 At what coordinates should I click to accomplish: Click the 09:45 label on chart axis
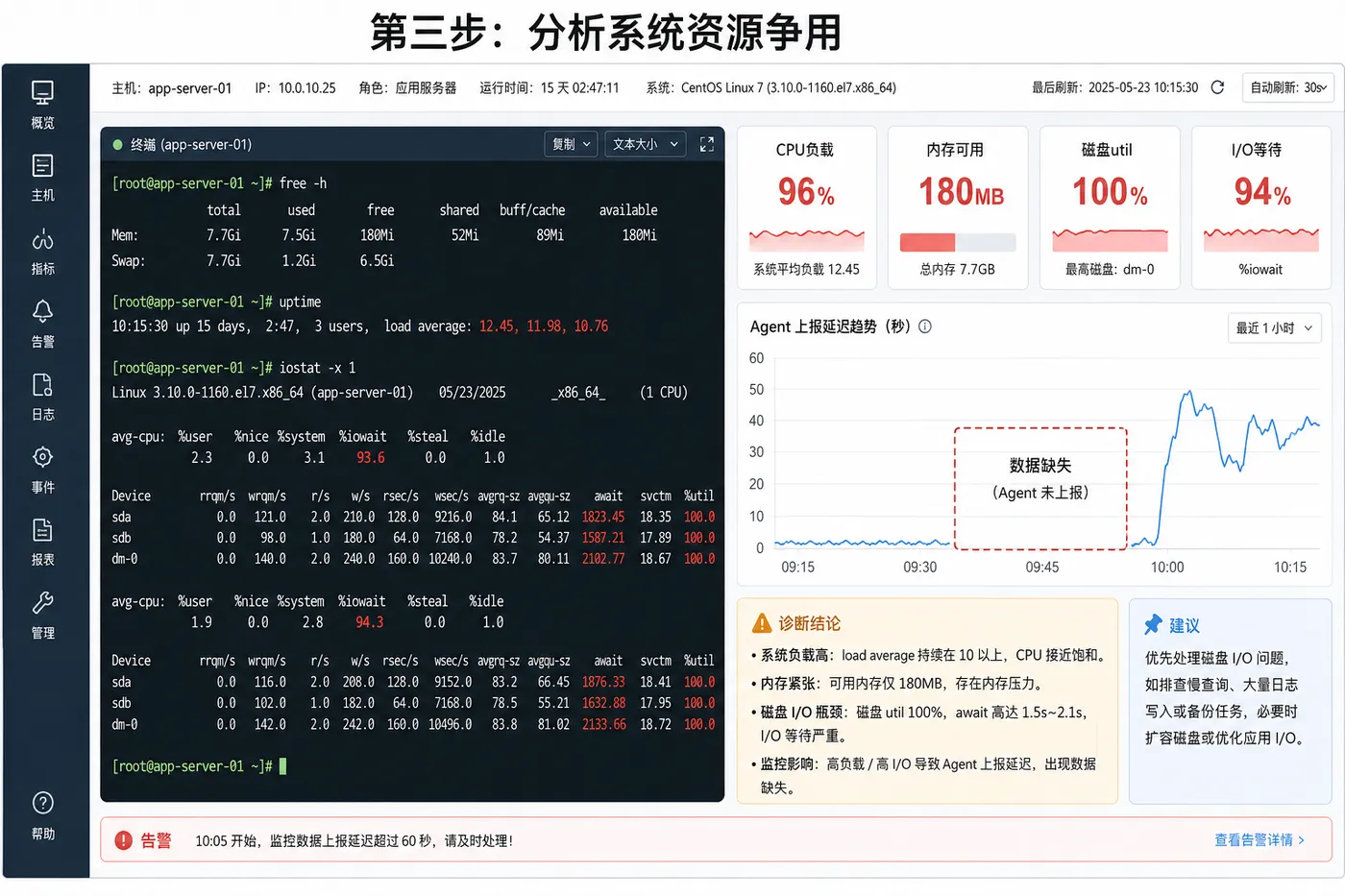(x=1042, y=568)
